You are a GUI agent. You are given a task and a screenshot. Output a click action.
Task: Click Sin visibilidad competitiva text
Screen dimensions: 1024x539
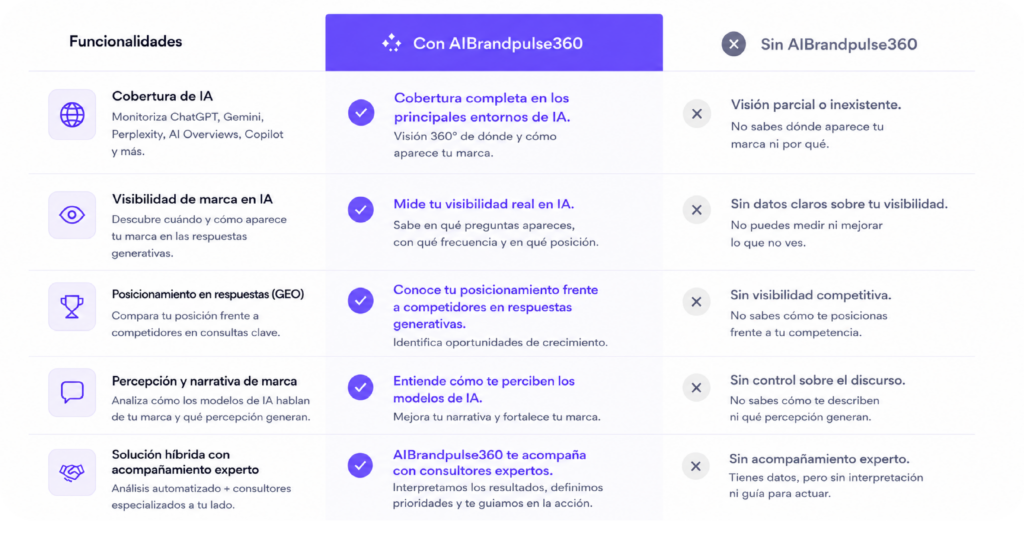click(x=810, y=295)
